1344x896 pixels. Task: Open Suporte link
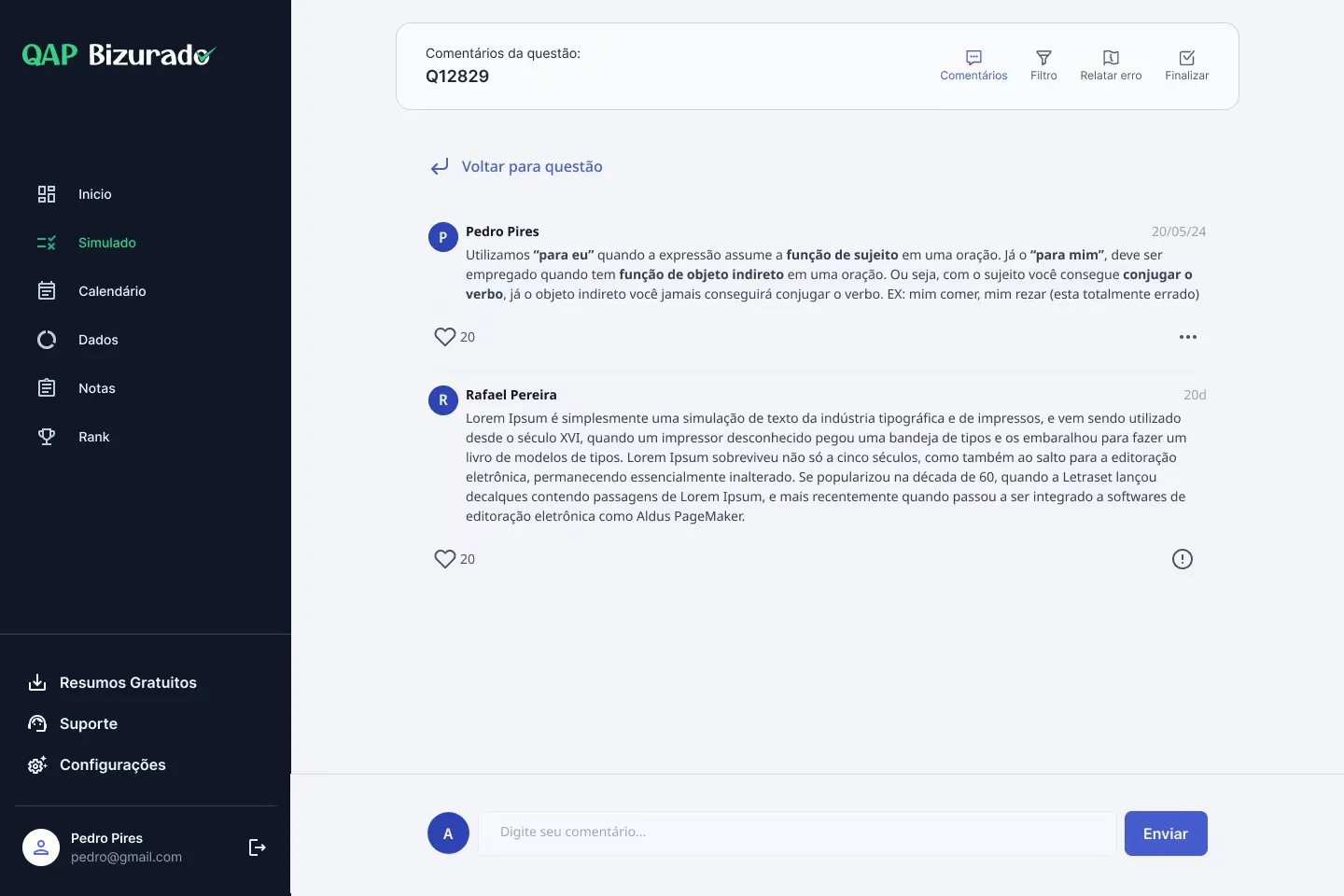click(x=89, y=723)
